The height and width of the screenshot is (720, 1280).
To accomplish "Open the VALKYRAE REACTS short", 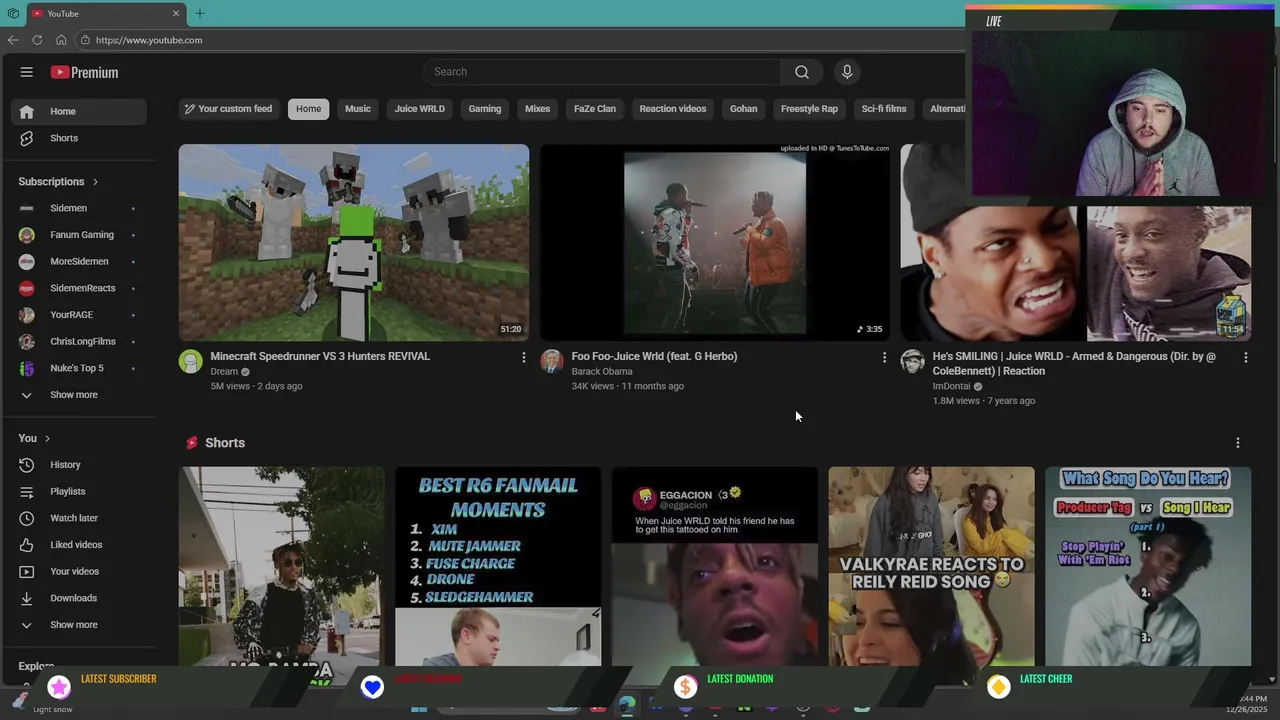I will [x=932, y=566].
